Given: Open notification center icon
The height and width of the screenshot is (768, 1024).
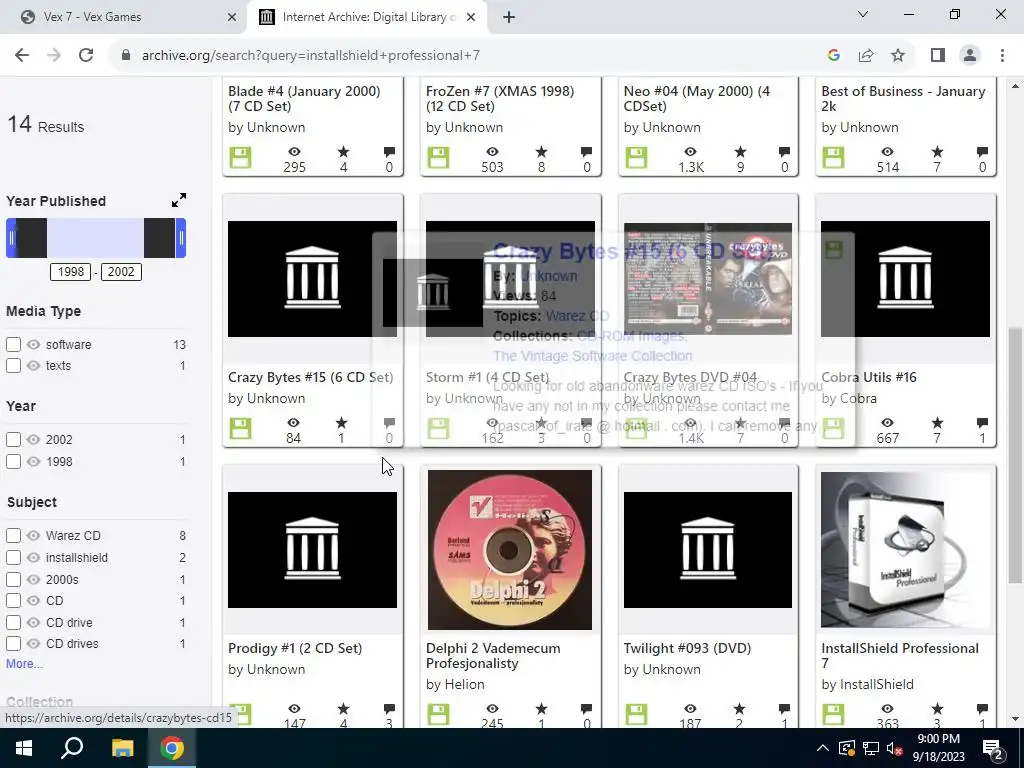Looking at the screenshot, I should point(993,748).
